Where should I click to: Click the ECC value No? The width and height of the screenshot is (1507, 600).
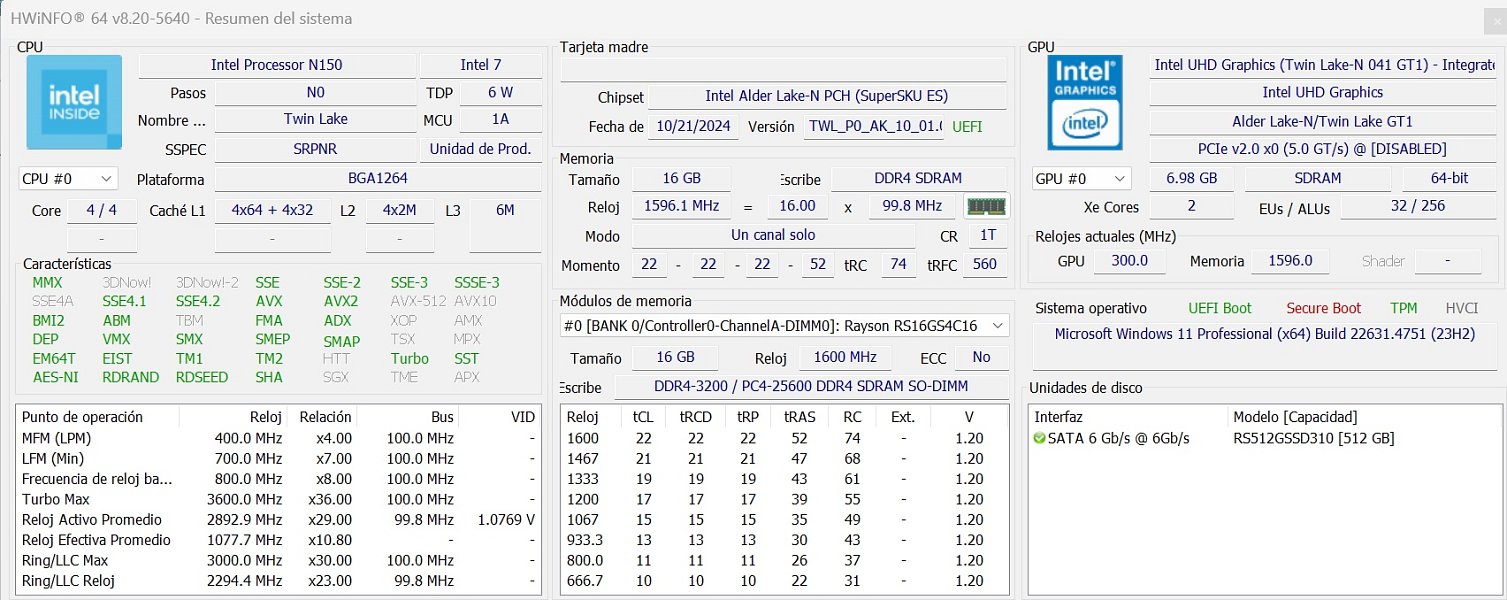(x=981, y=357)
